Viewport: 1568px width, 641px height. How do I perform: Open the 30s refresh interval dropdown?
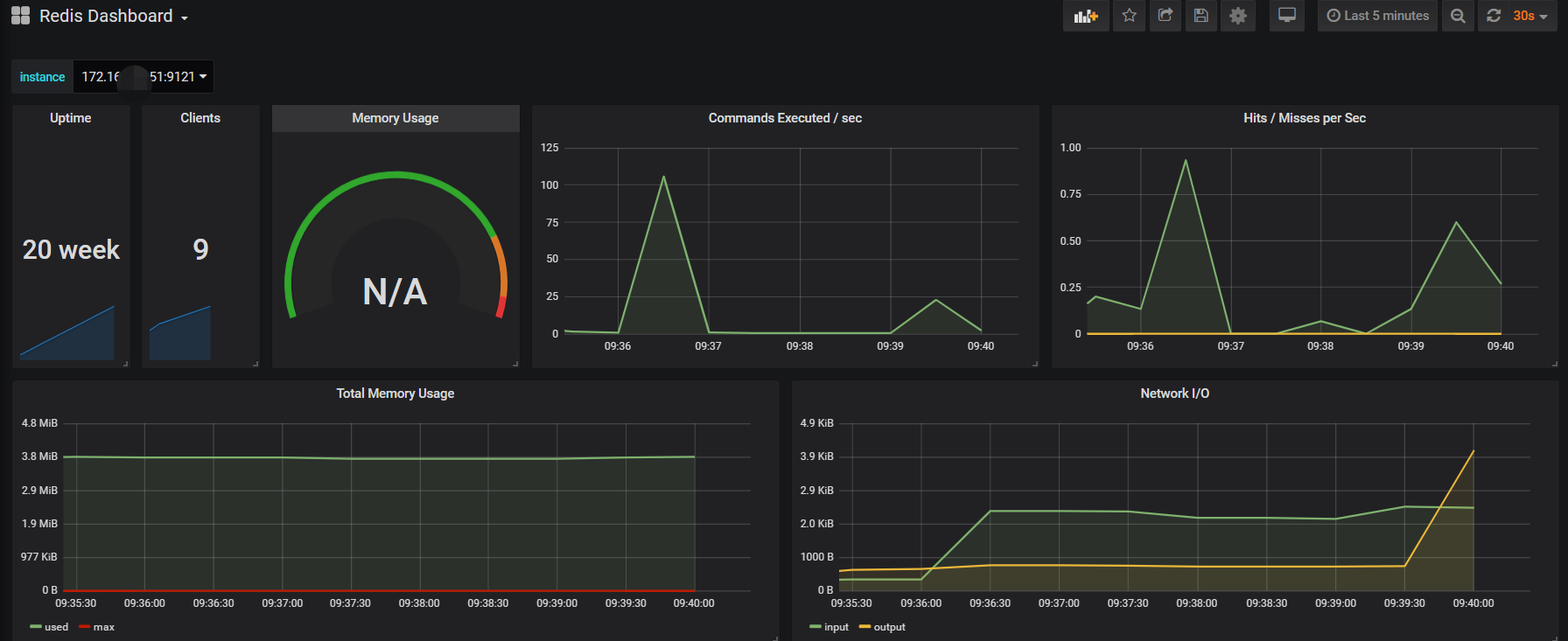[1531, 16]
